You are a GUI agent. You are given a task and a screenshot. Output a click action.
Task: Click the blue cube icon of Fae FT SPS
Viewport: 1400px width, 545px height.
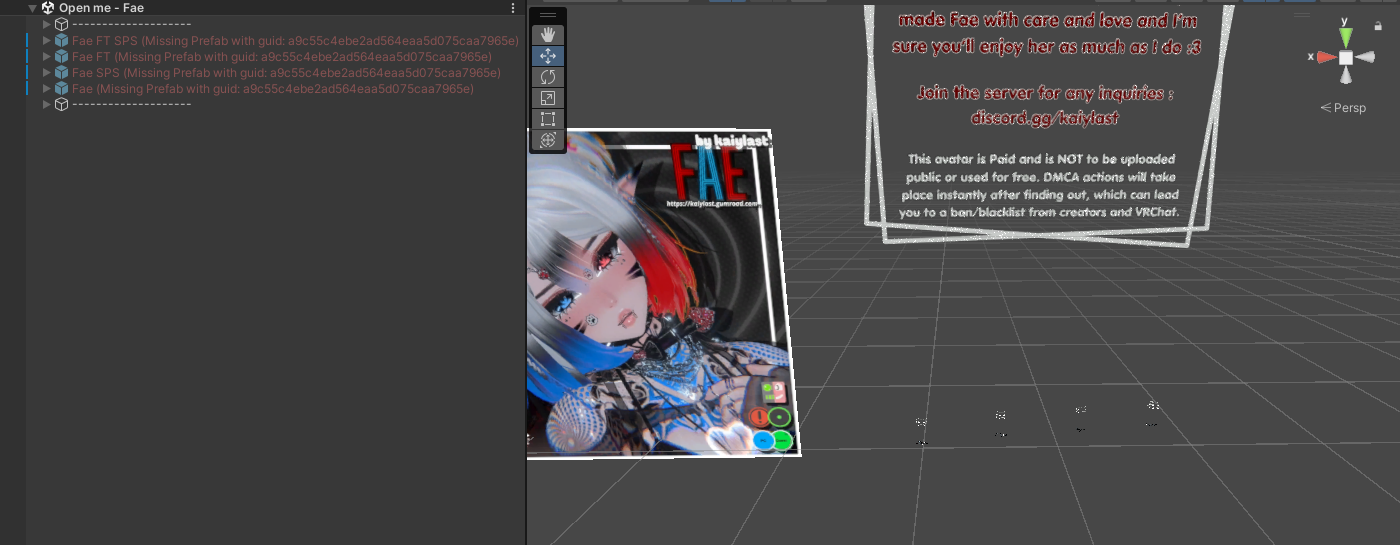click(61, 41)
